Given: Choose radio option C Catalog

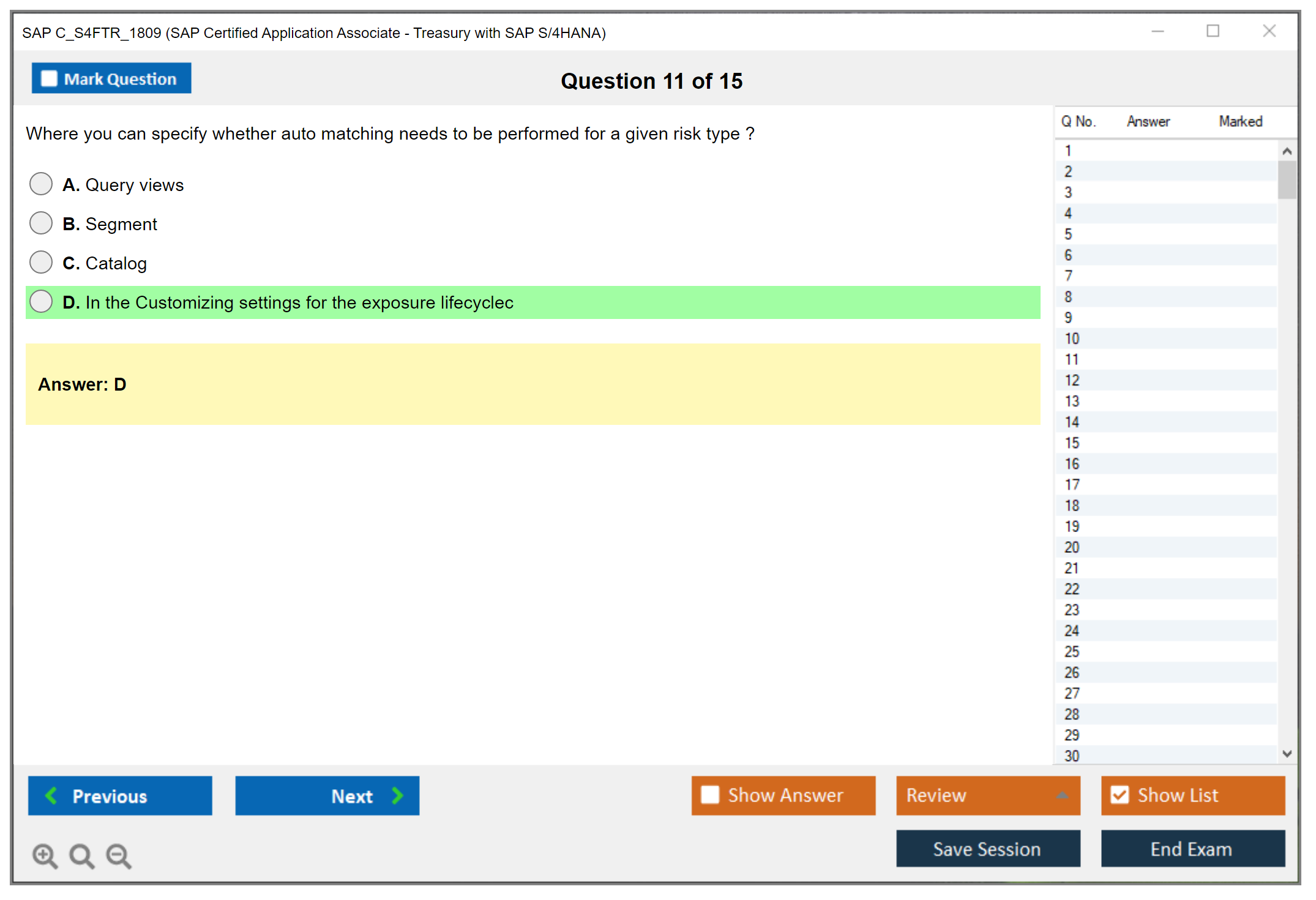Looking at the screenshot, I should click(x=41, y=262).
